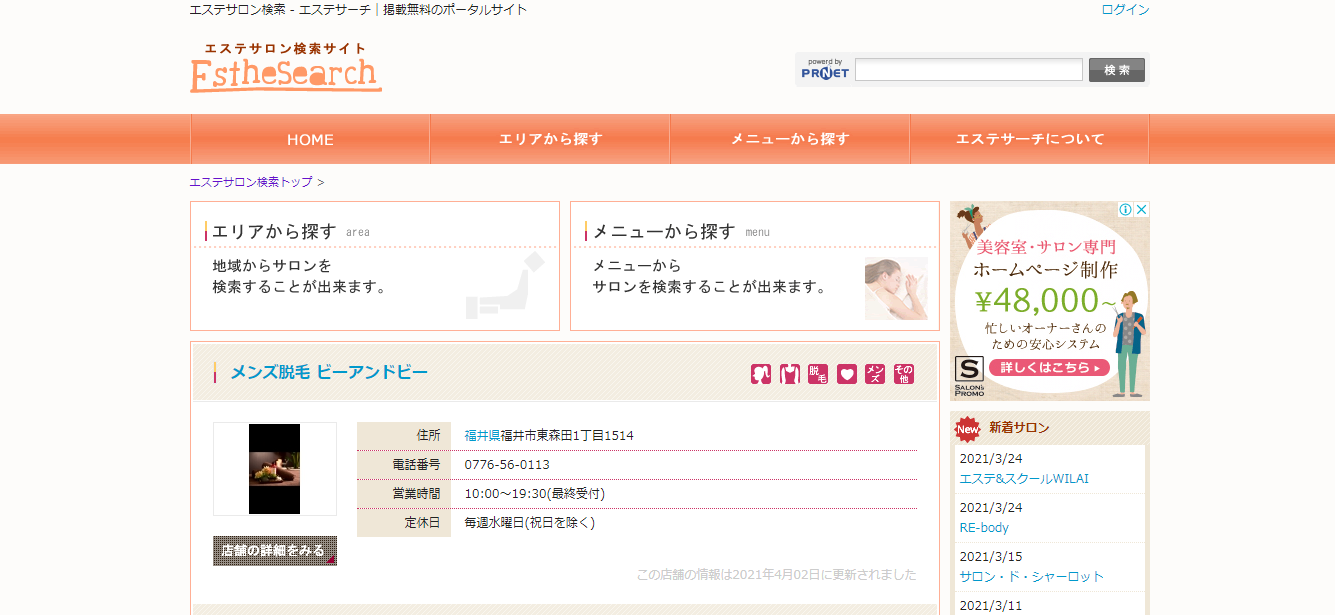
Task: Select the 脱毛 hair removal icon
Action: pos(818,374)
